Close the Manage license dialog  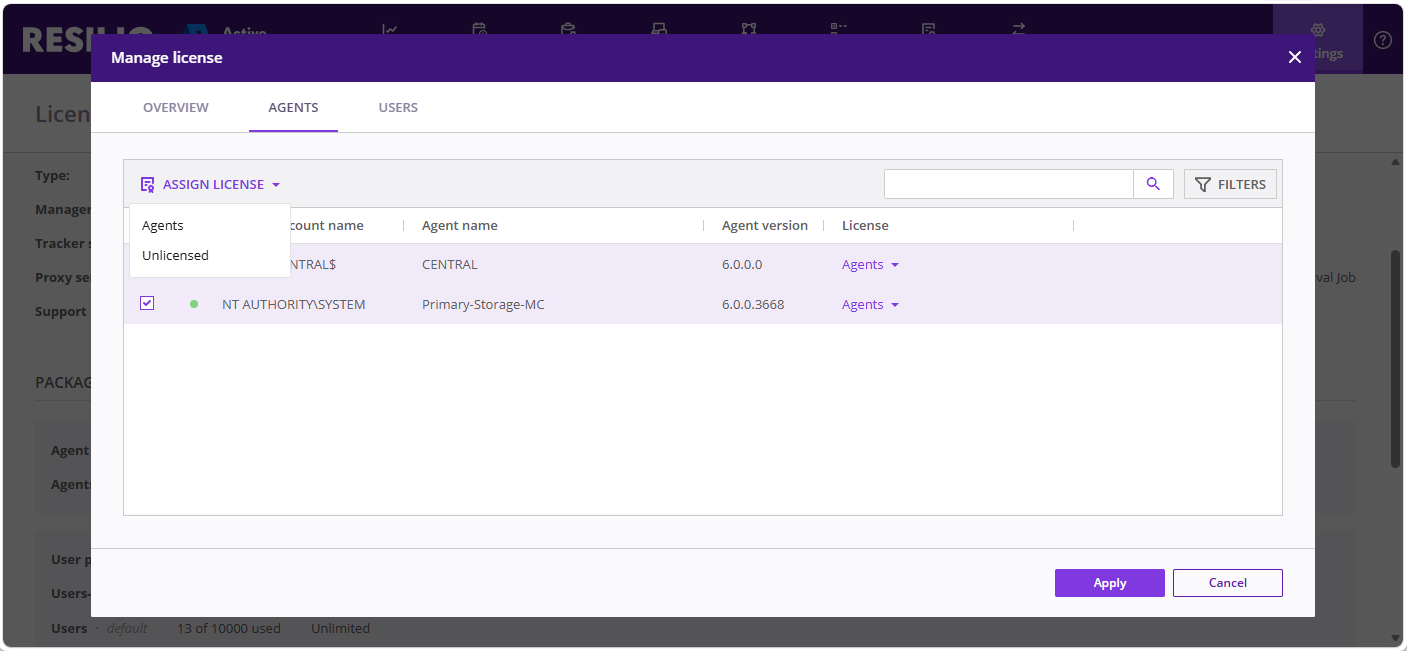click(1295, 57)
